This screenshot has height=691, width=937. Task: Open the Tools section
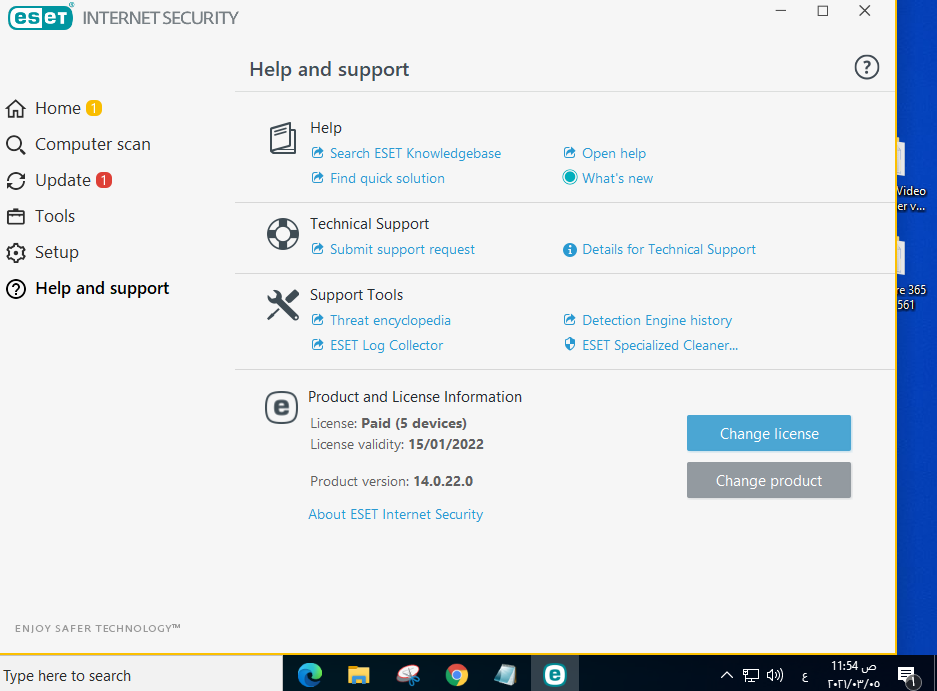point(55,216)
